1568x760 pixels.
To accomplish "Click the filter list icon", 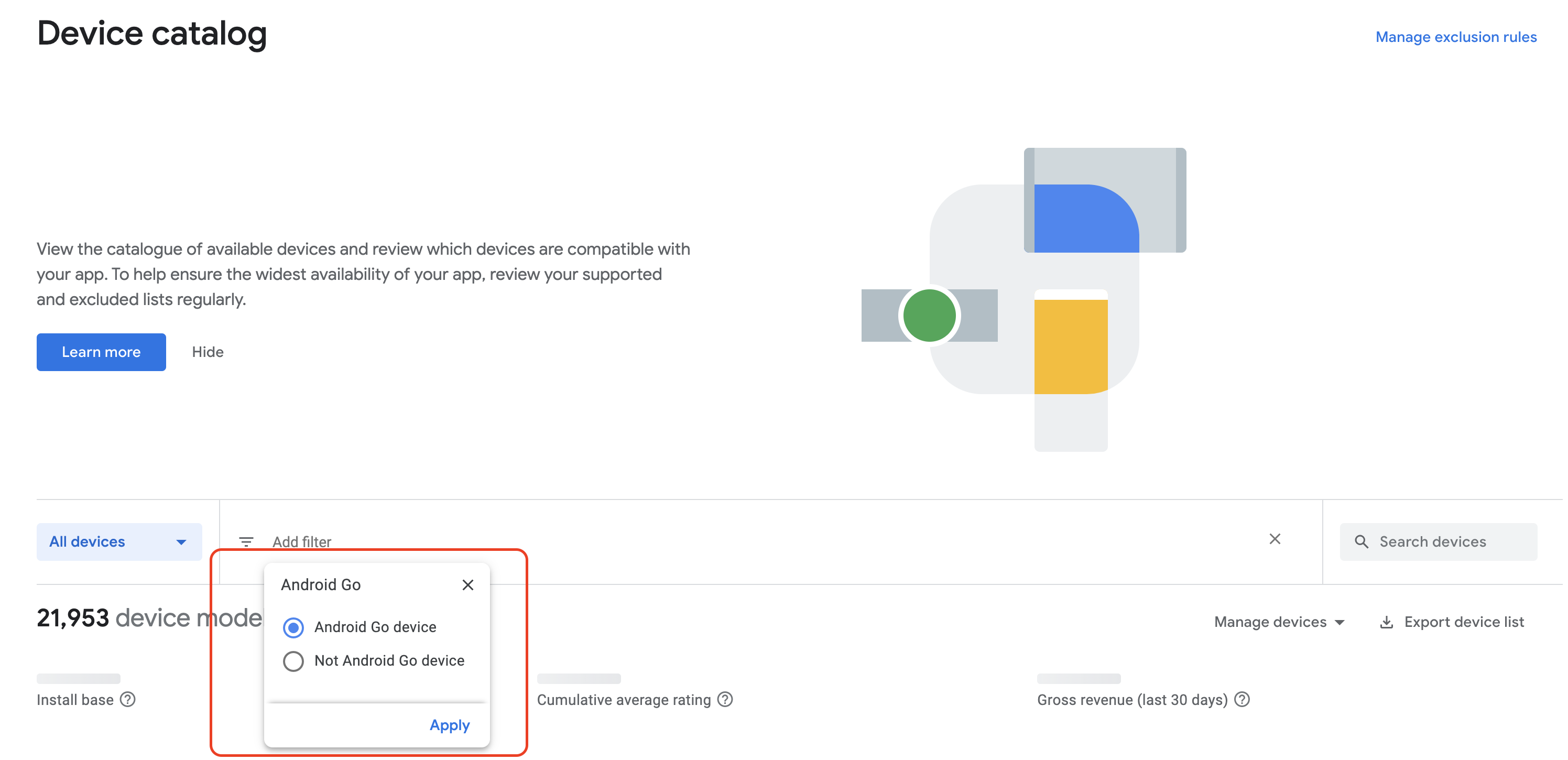I will [246, 541].
